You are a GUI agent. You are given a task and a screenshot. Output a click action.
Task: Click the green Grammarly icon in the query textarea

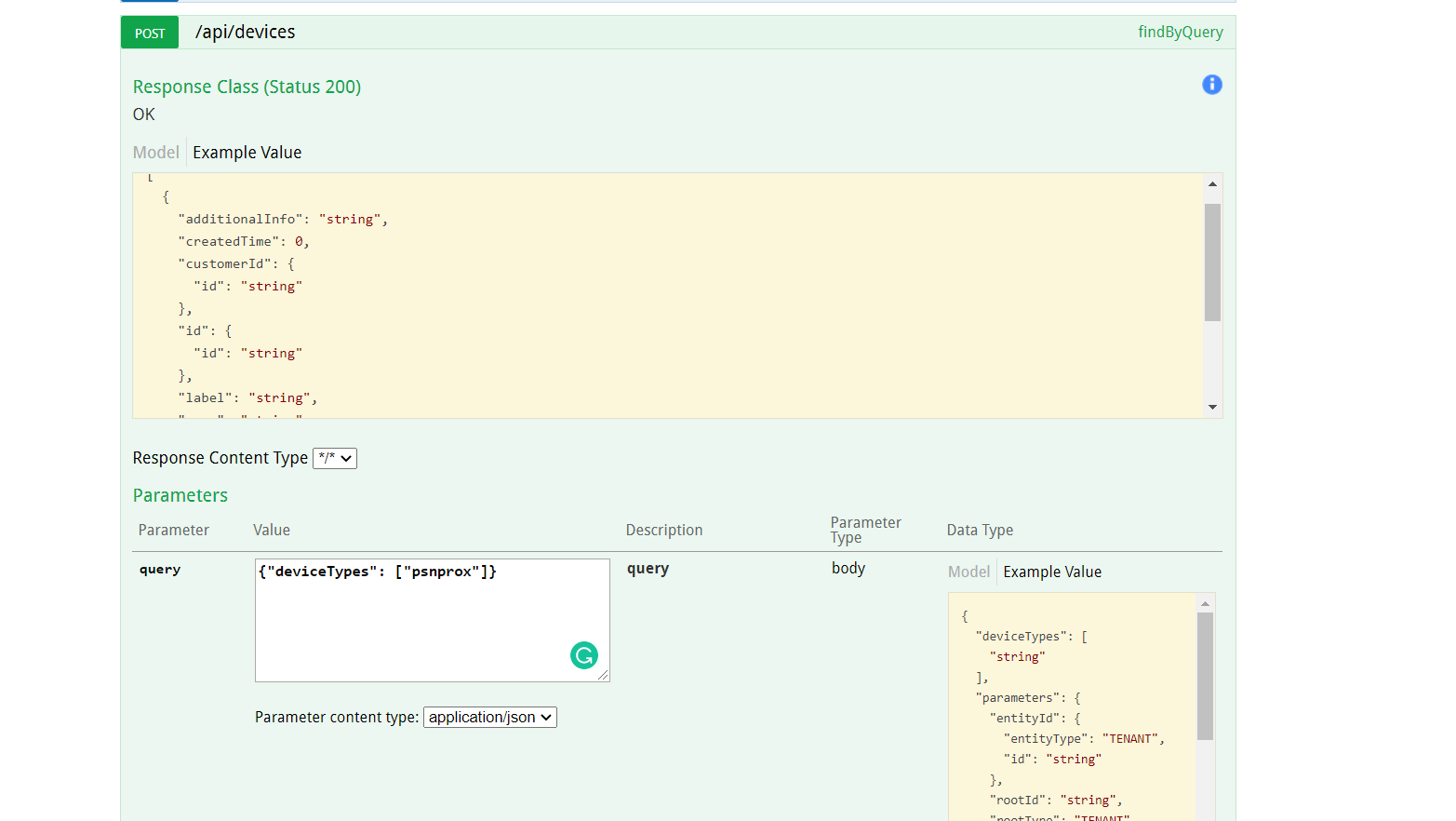[x=584, y=655]
